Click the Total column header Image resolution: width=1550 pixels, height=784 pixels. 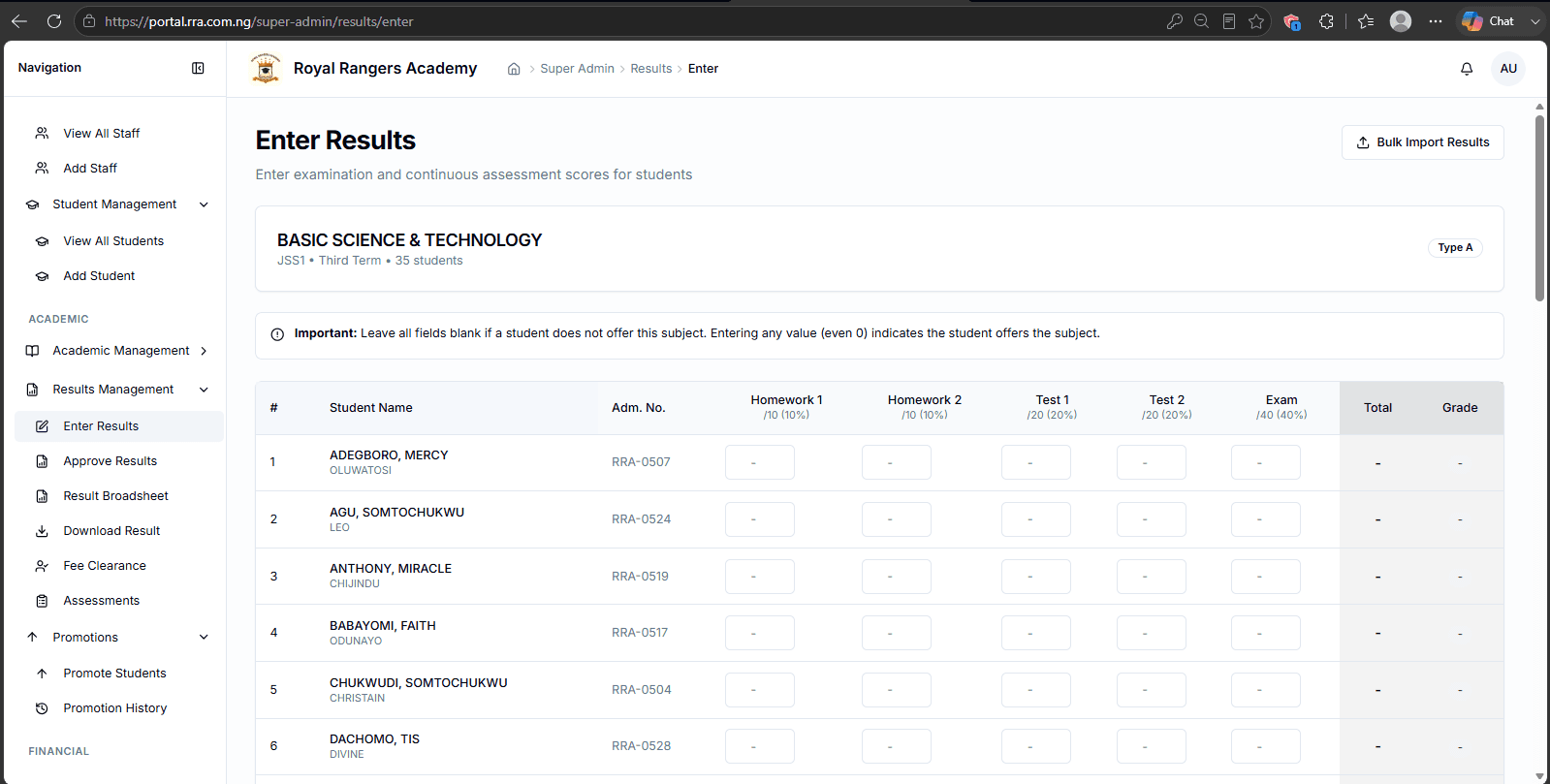(1377, 408)
